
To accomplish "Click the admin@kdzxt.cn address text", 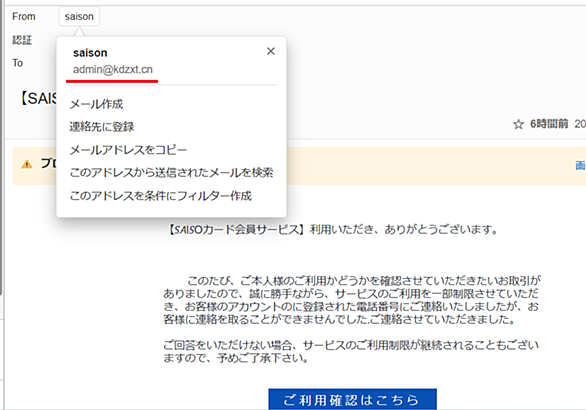I will (x=113, y=70).
